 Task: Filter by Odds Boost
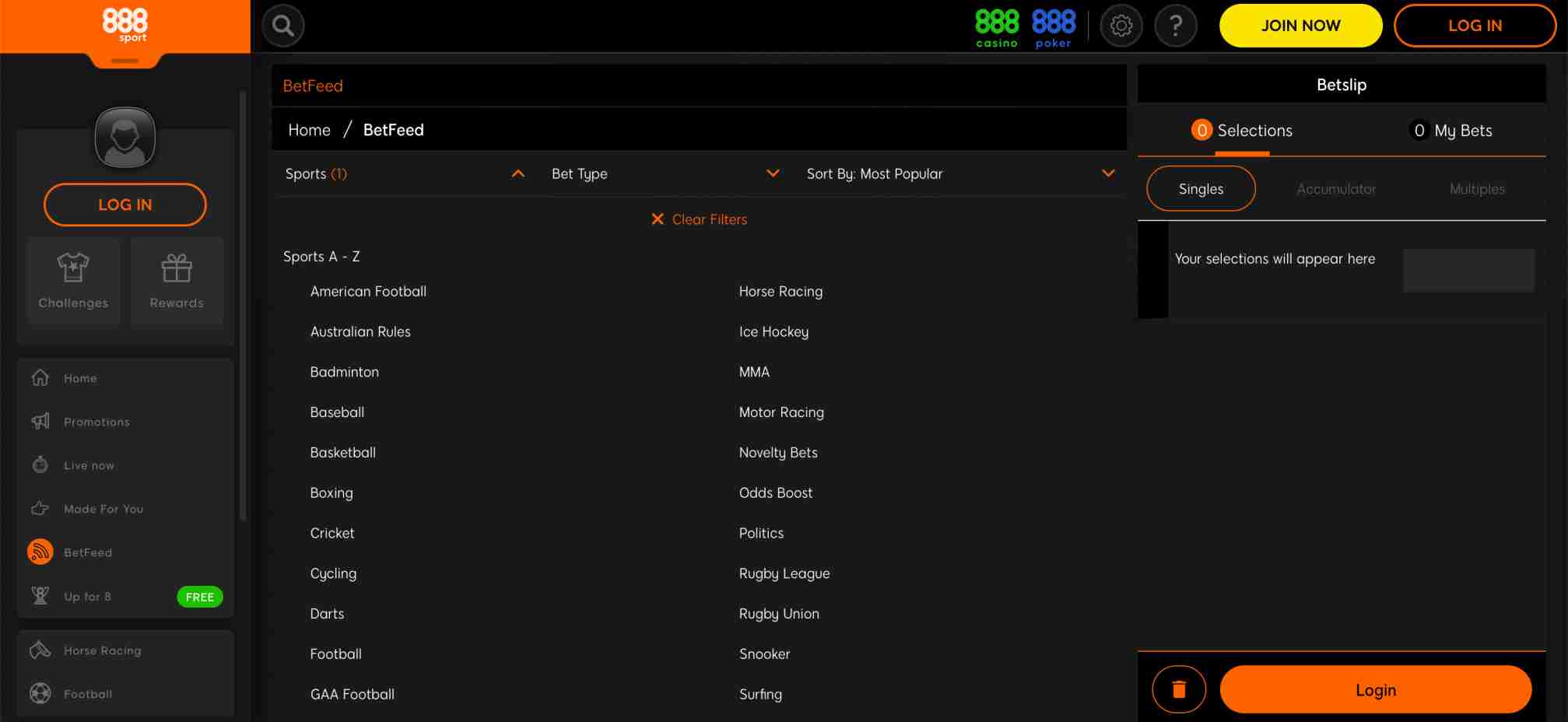[x=776, y=493]
